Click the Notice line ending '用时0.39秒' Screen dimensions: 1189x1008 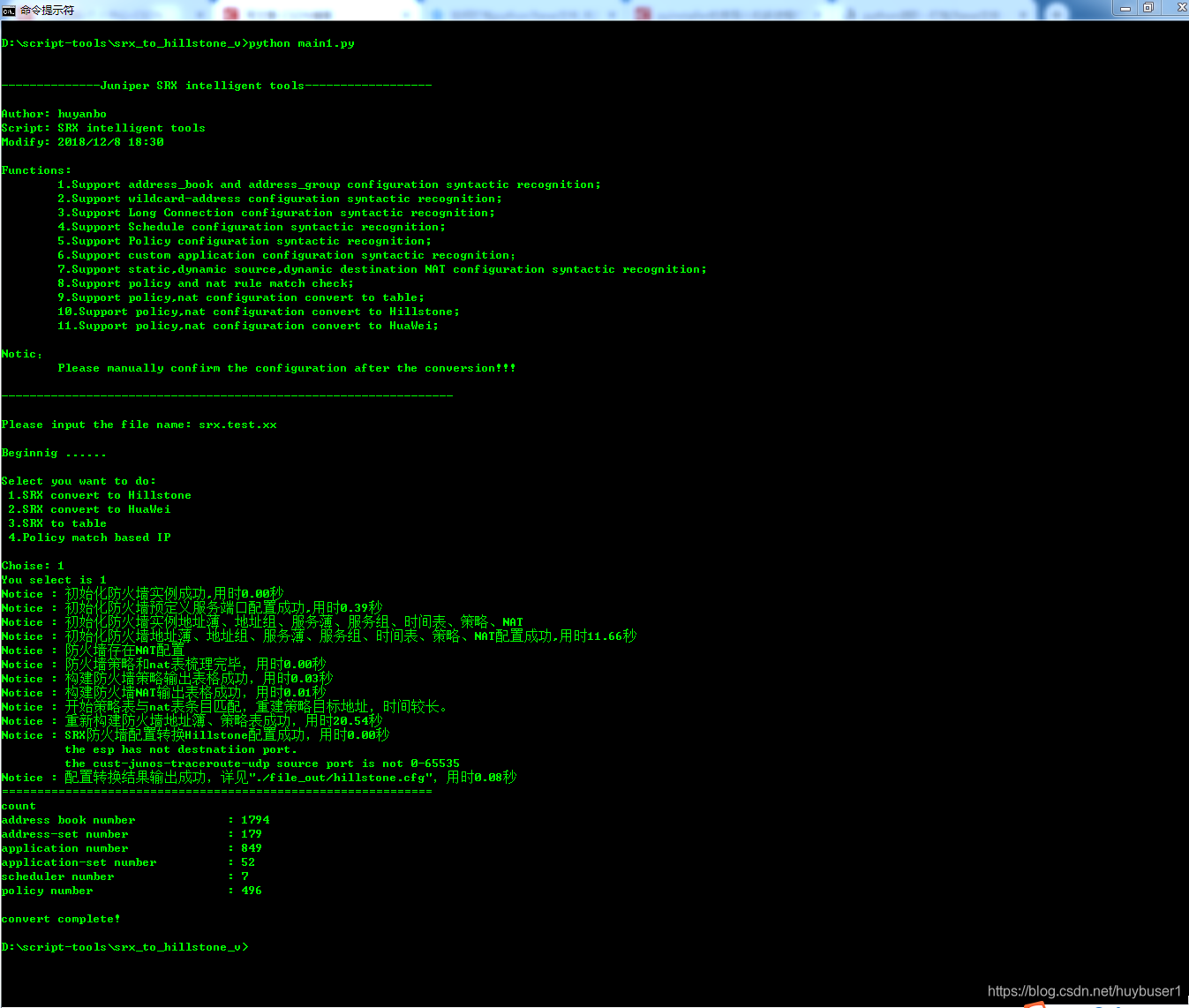(192, 608)
